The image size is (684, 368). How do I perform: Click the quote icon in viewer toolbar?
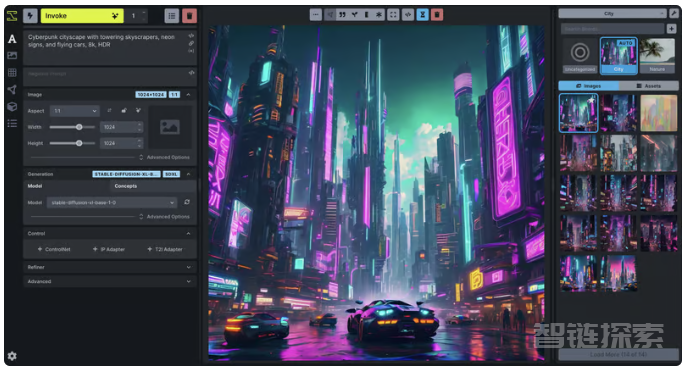pos(342,15)
